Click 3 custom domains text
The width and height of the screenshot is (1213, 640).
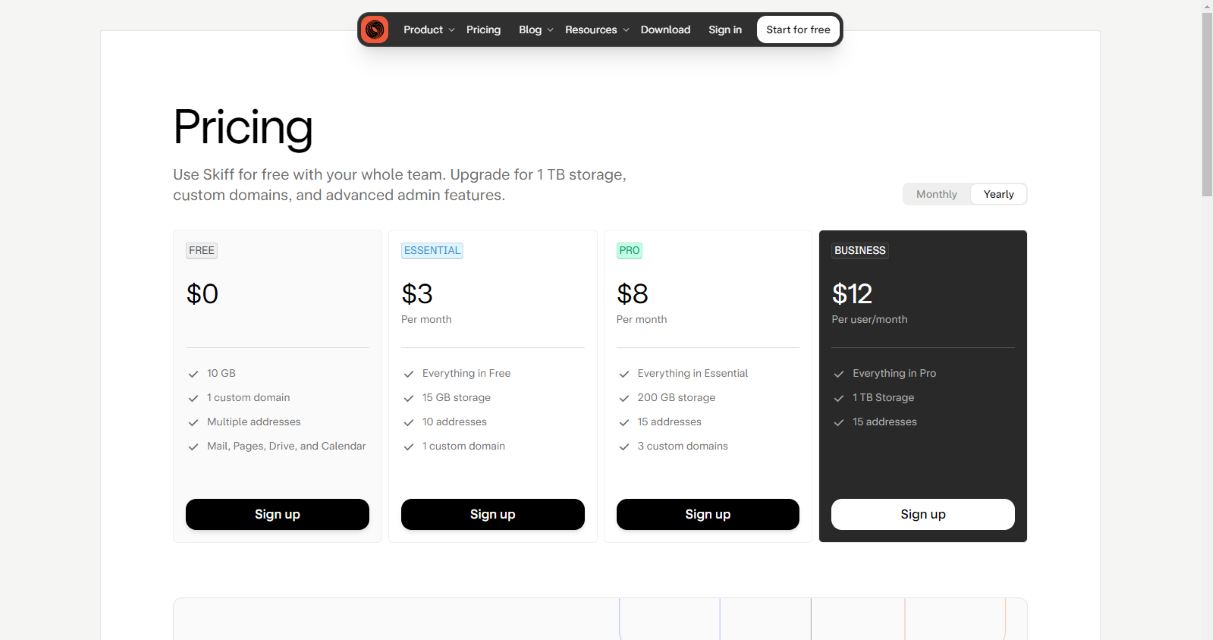[x=684, y=446]
